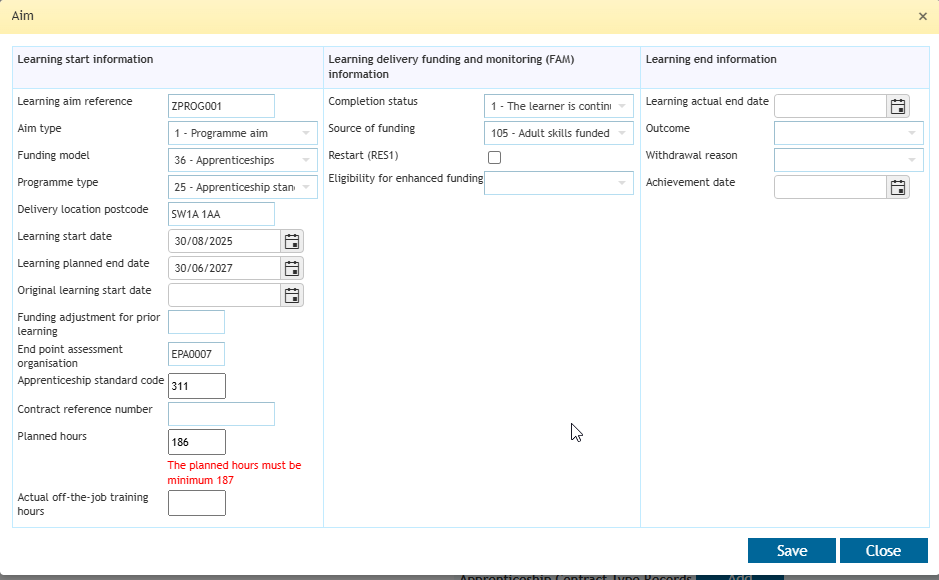This screenshot has height=580, width=939.
Task: Click the Contract reference number field
Action: pos(222,414)
